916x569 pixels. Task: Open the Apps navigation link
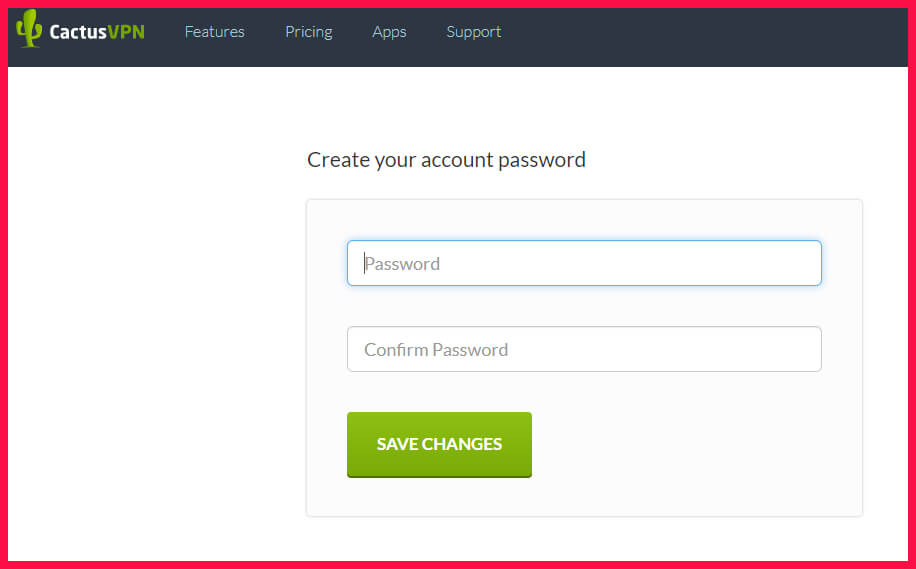[x=389, y=32]
